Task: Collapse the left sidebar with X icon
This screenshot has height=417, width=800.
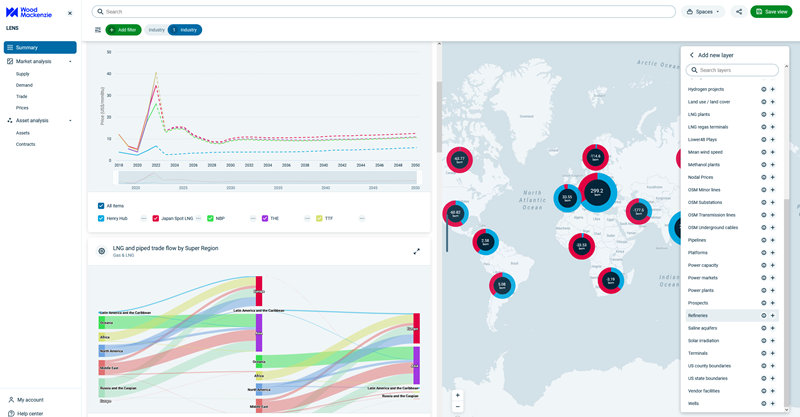Action: (x=70, y=13)
